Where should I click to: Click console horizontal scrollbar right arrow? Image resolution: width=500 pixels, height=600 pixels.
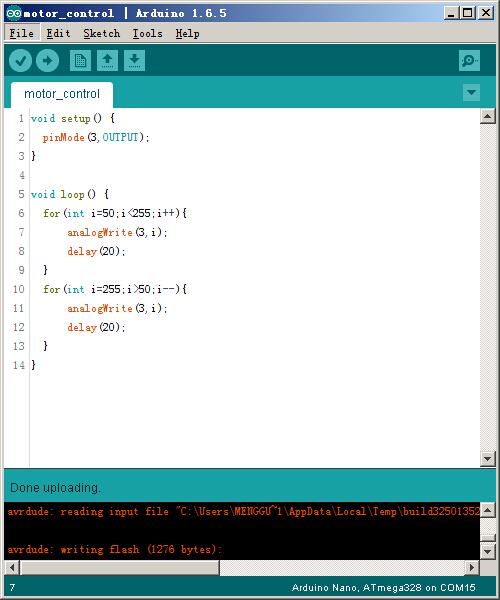coord(472,567)
